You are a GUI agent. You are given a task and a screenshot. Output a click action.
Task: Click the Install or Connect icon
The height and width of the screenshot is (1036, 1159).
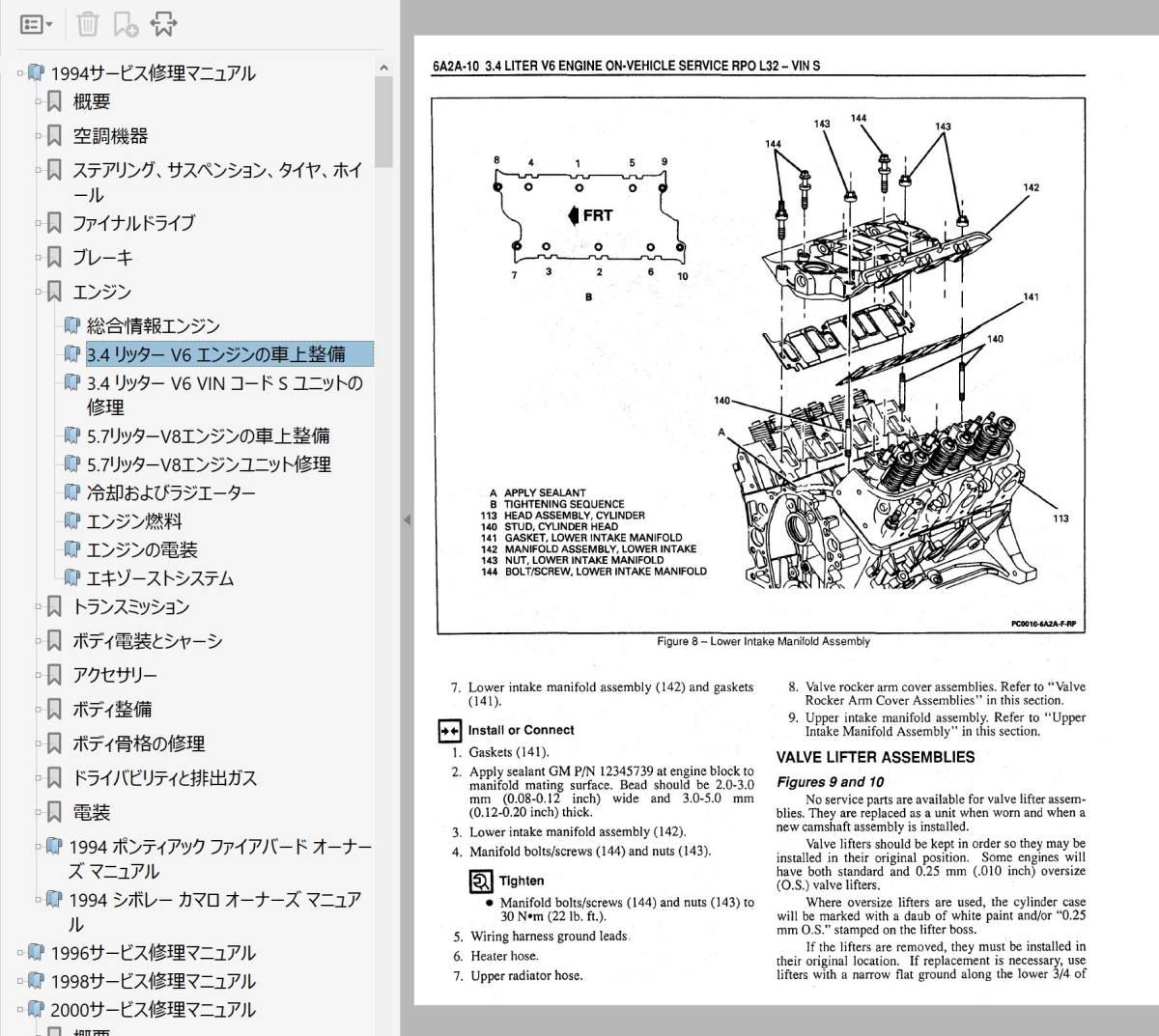pyautogui.click(x=449, y=731)
